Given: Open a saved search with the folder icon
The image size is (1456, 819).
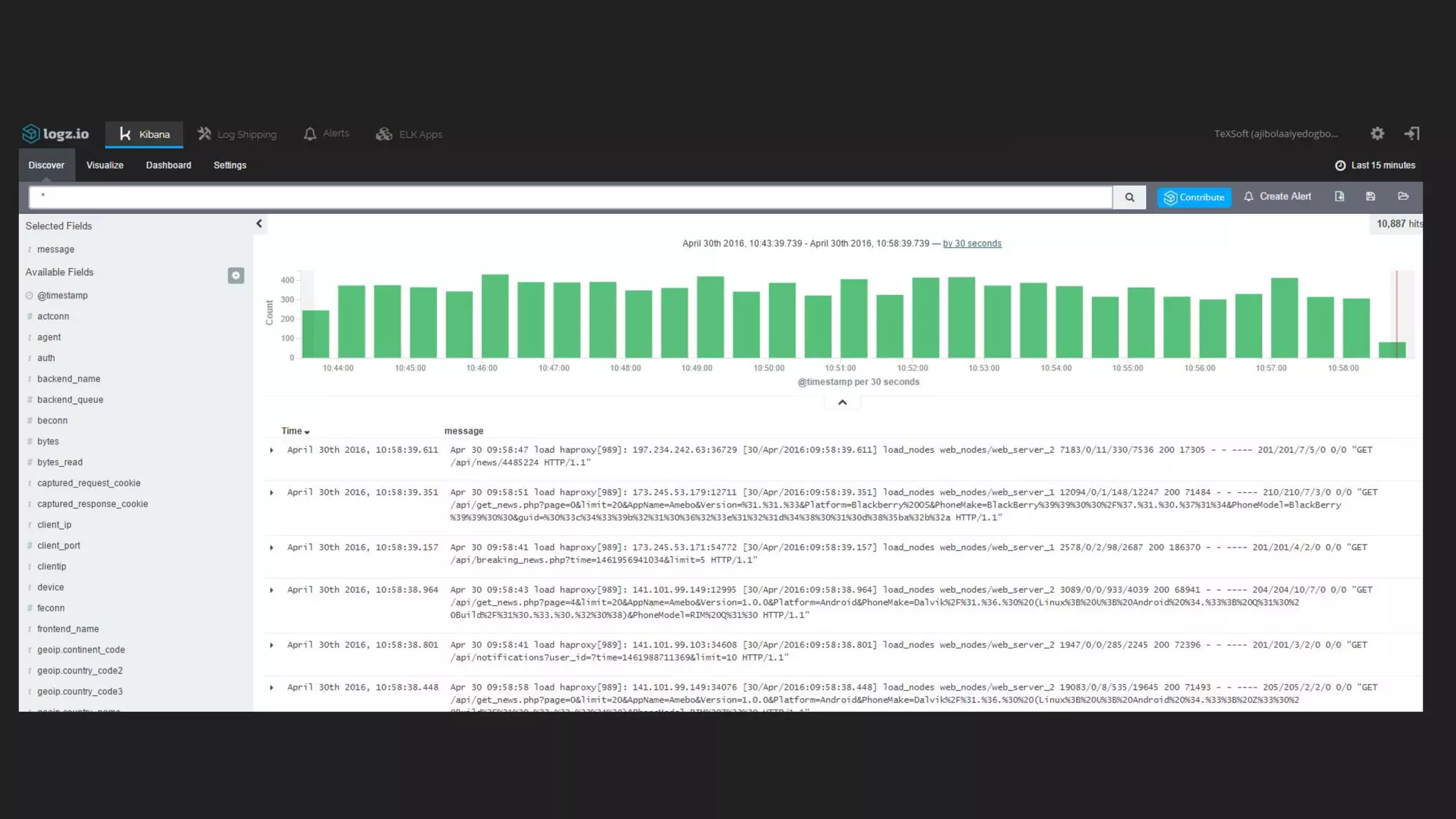Looking at the screenshot, I should point(1403,197).
